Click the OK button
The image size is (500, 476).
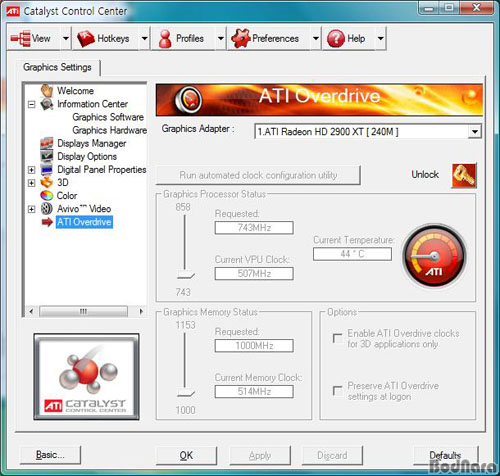point(186,455)
